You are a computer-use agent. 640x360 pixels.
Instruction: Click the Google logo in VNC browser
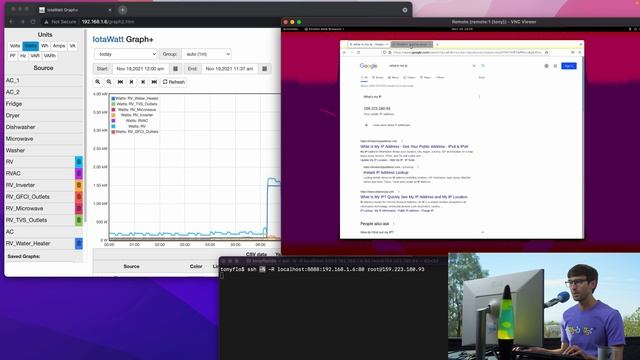coord(369,66)
